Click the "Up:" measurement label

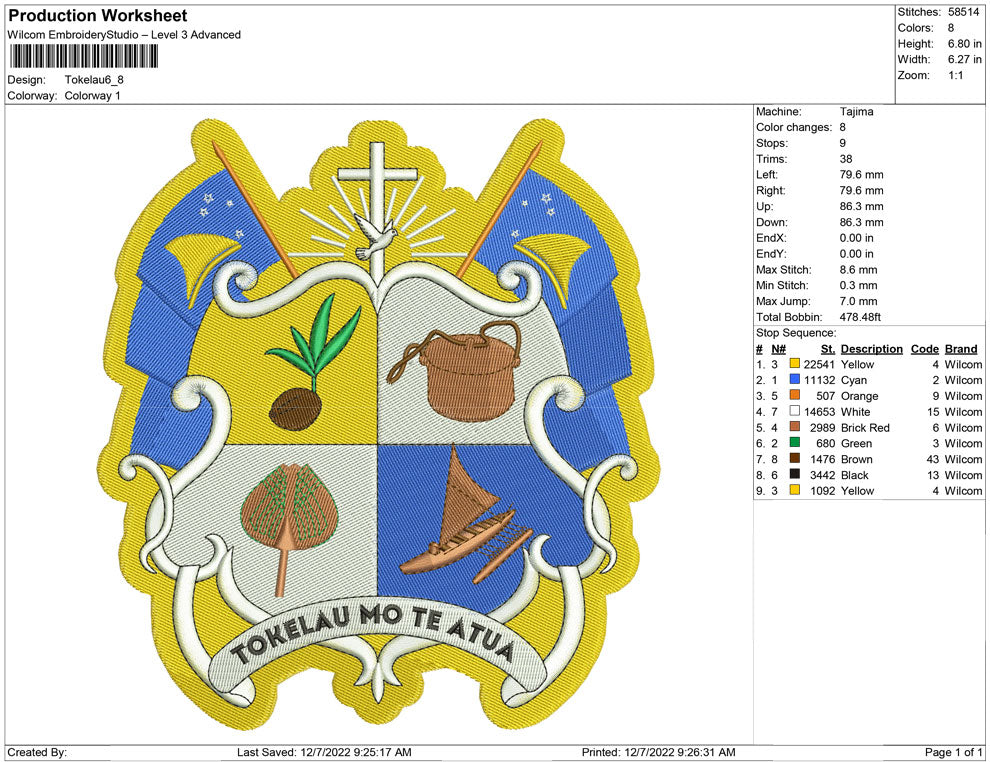(x=764, y=206)
